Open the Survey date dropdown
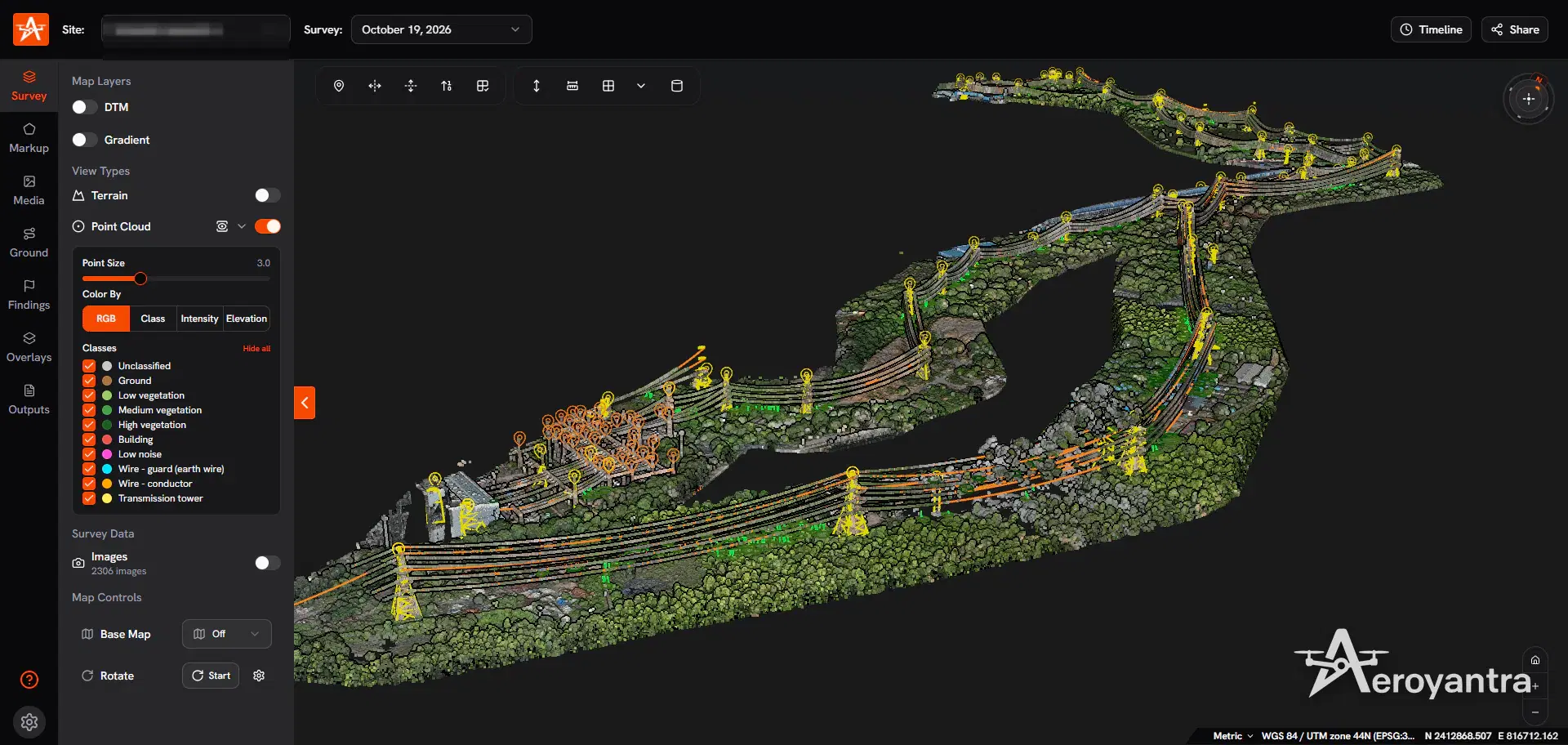Image resolution: width=1568 pixels, height=745 pixels. pos(441,29)
